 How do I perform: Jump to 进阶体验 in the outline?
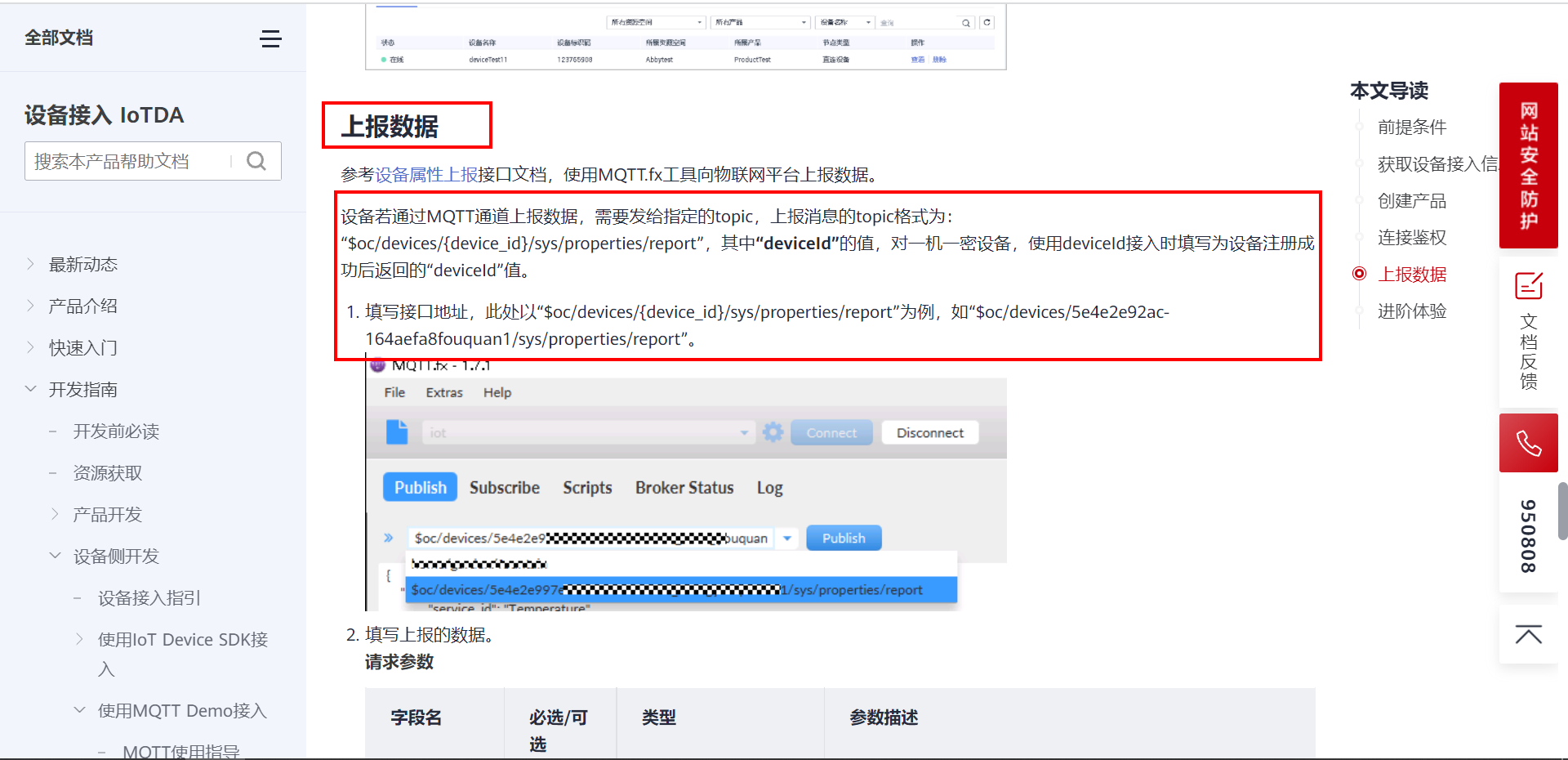point(1412,311)
